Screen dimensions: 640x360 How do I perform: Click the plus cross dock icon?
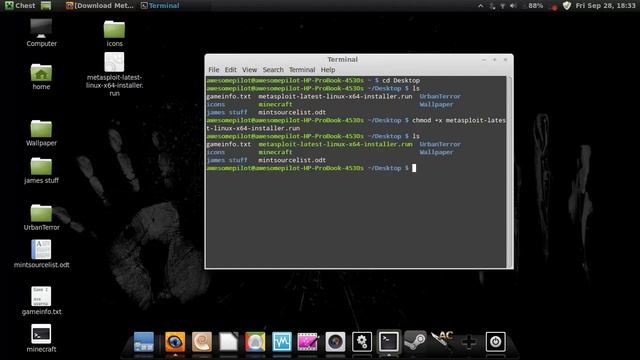tap(469, 342)
